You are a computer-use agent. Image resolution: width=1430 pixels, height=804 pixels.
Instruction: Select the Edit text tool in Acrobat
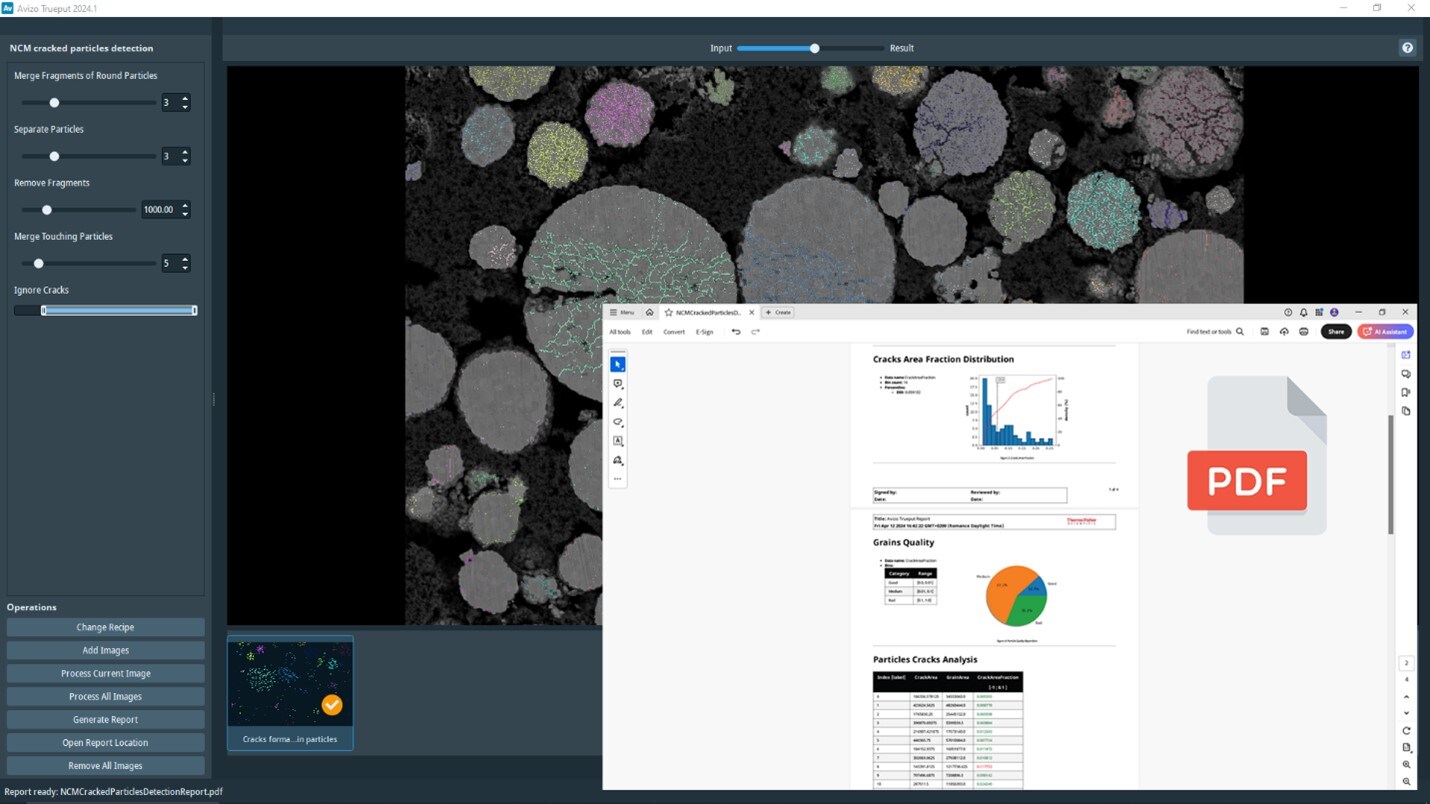618,440
